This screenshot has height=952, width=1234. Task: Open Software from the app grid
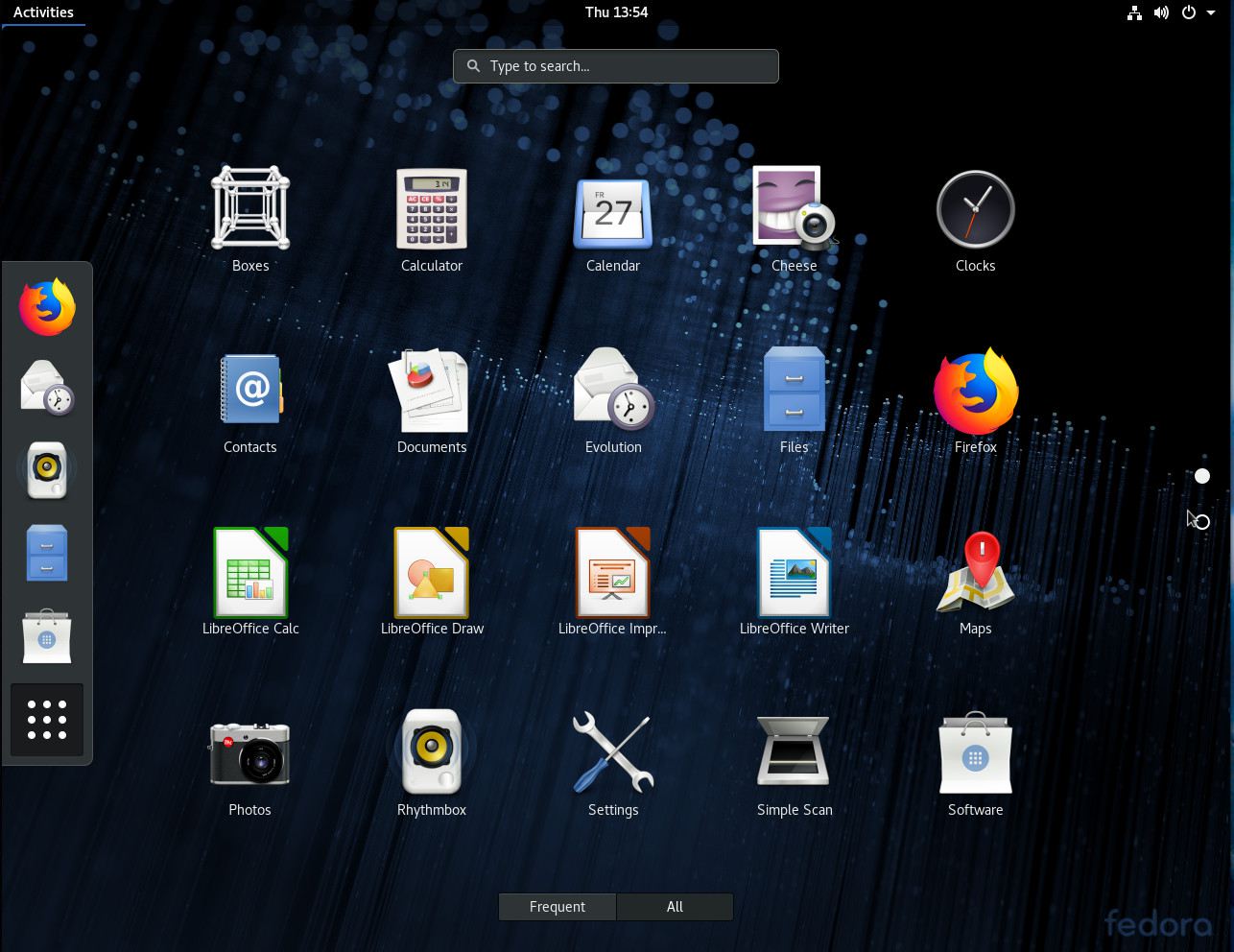tap(975, 764)
